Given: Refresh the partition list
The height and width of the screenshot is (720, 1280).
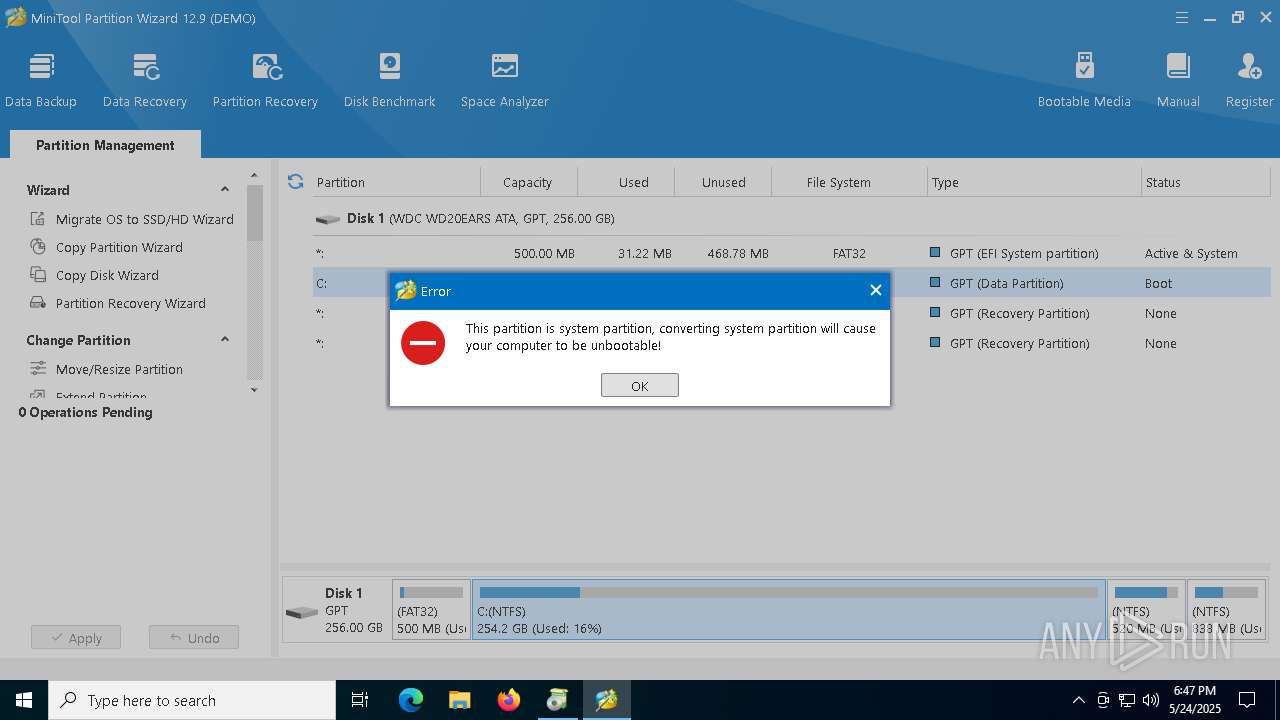Looking at the screenshot, I should (x=295, y=182).
